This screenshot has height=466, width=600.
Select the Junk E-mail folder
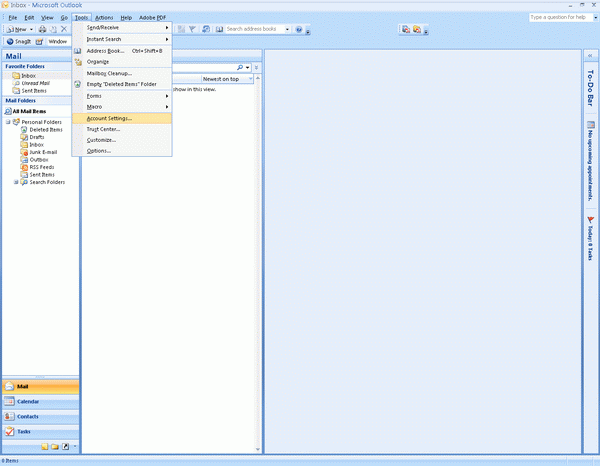coord(43,152)
